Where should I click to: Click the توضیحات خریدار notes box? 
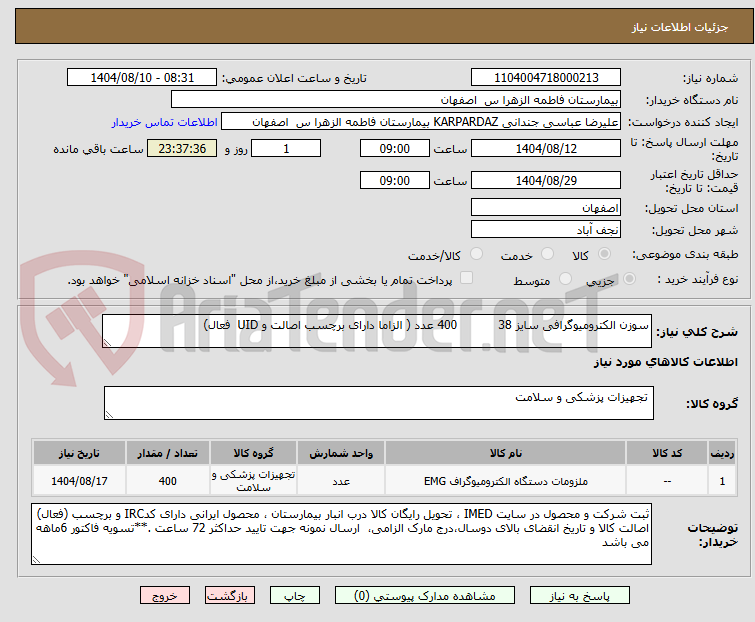(x=341, y=534)
